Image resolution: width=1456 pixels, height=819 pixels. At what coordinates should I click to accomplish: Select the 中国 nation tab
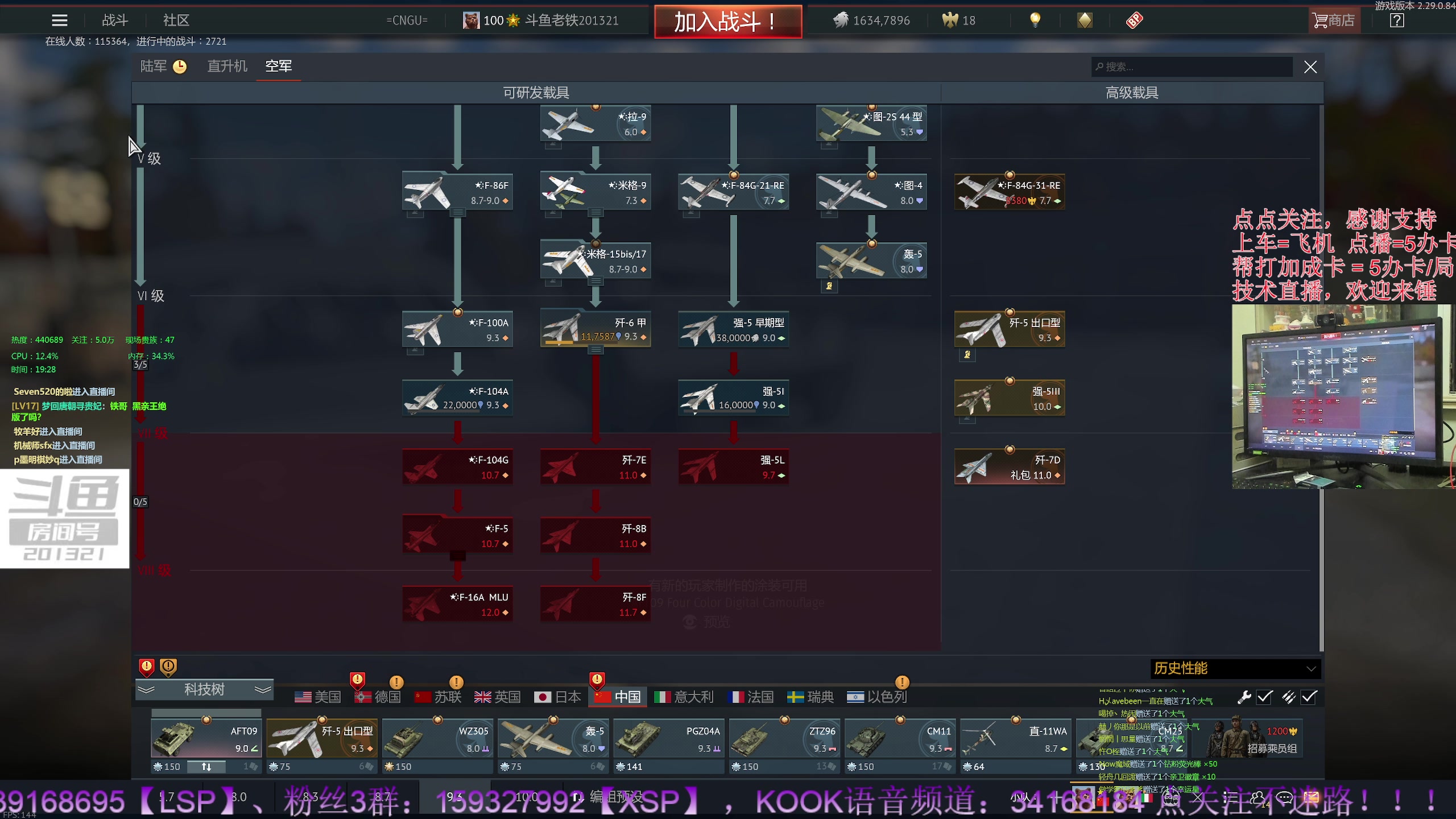618,697
